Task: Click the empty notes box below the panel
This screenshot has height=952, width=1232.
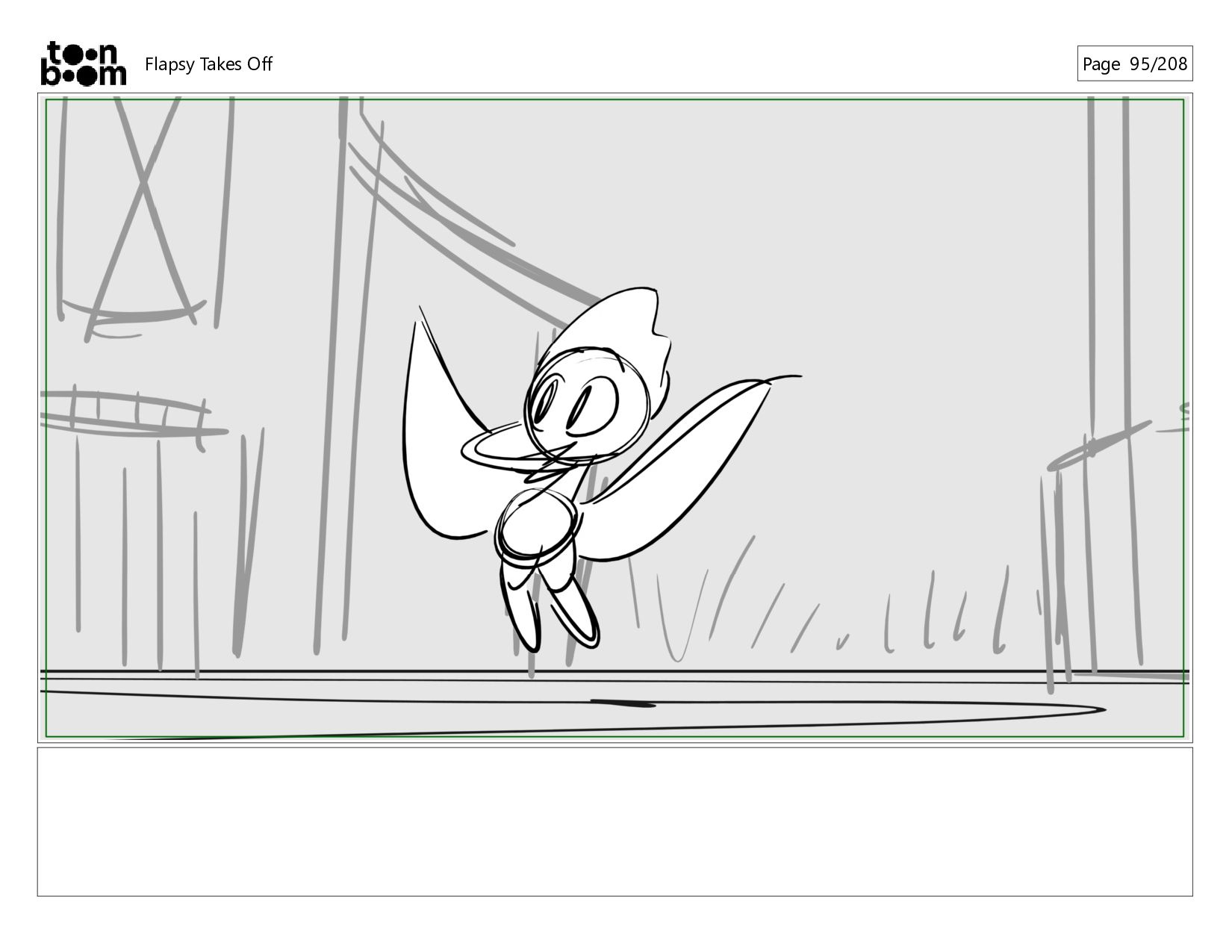Action: click(x=615, y=821)
